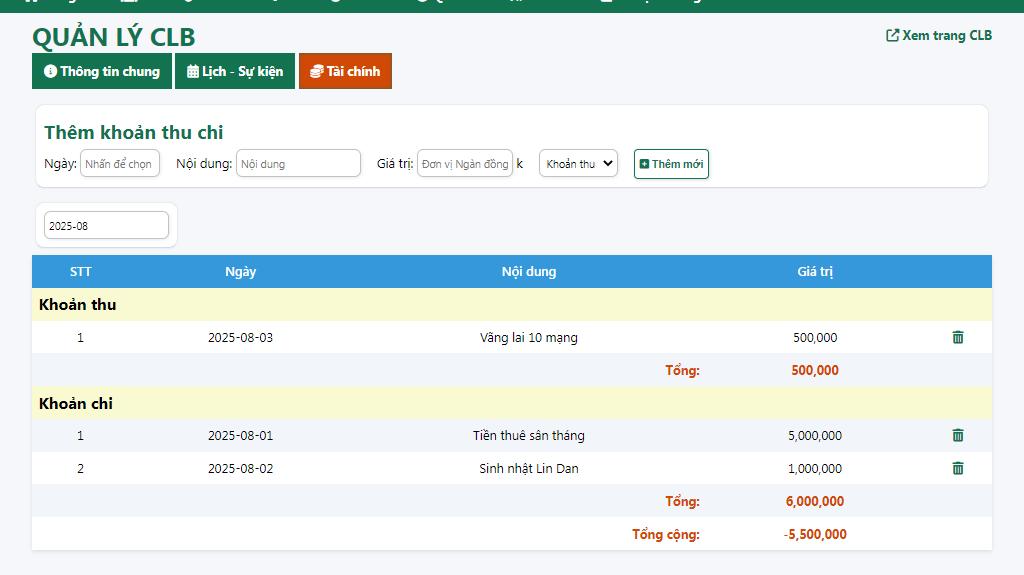Viewport: 1024px width, 575px height.
Task: Click the QUẢN LÝ CLB page heading
Action: click(x=114, y=37)
